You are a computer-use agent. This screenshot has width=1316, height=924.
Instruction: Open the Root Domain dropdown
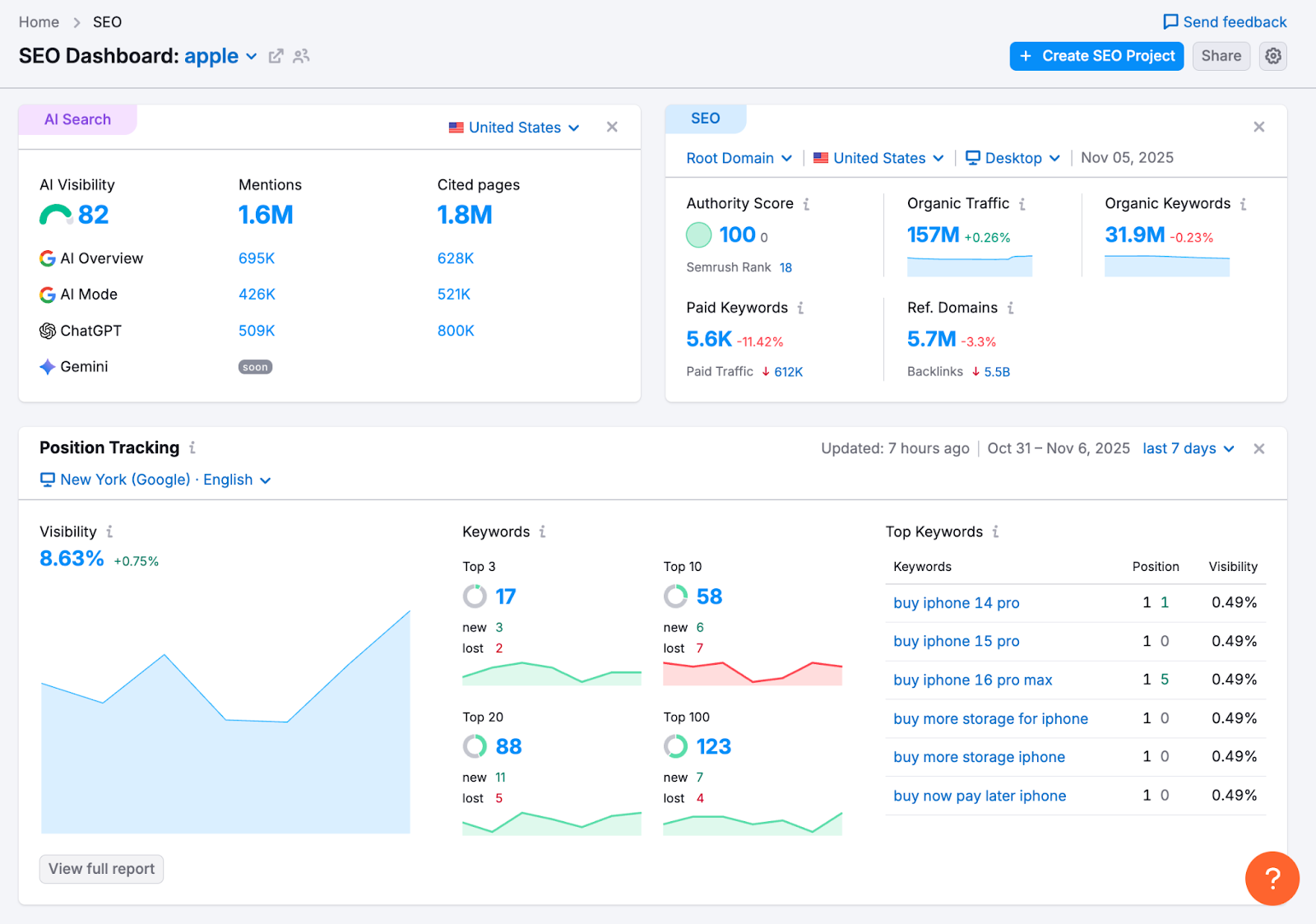(x=739, y=158)
